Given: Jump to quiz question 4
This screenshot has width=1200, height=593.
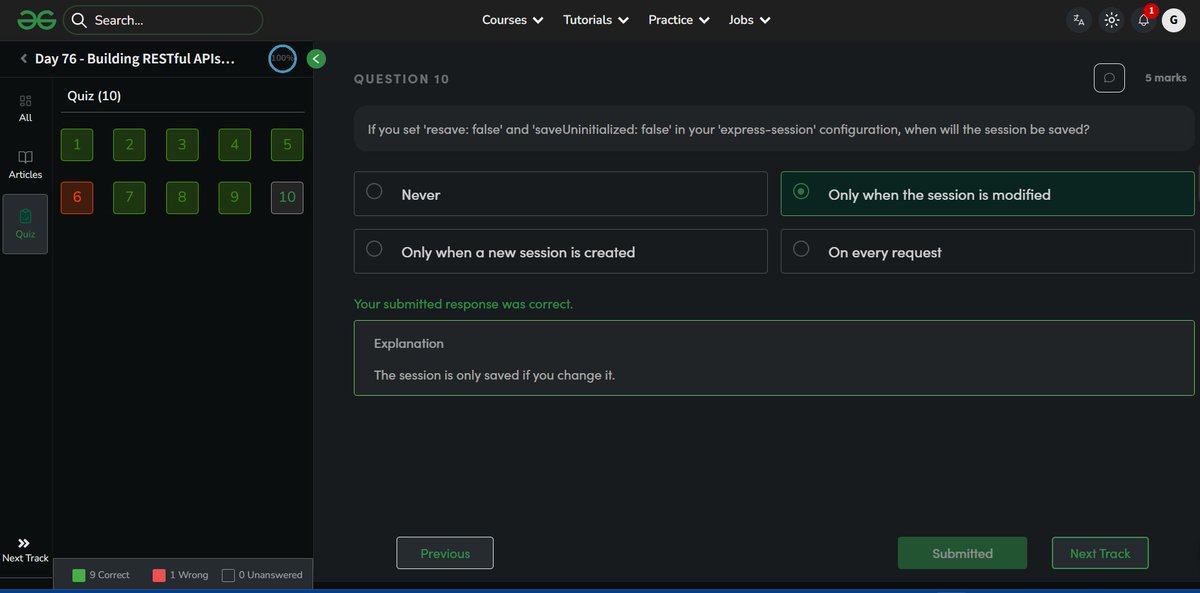Looking at the screenshot, I should [234, 145].
